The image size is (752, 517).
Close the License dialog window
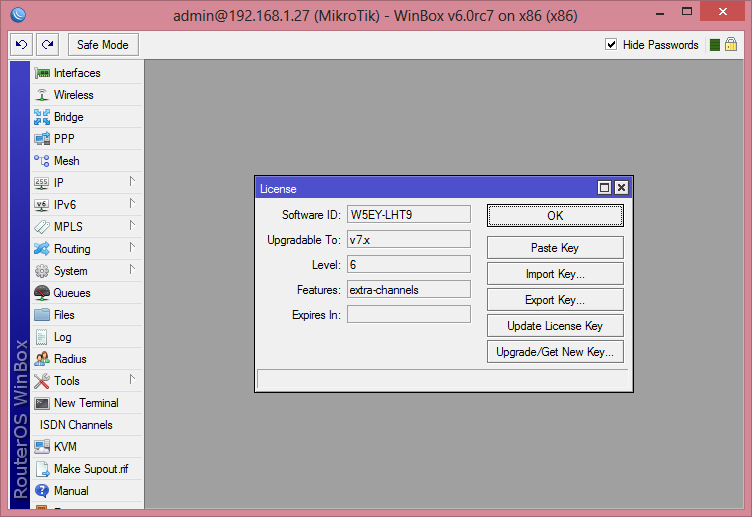pyautogui.click(x=621, y=188)
